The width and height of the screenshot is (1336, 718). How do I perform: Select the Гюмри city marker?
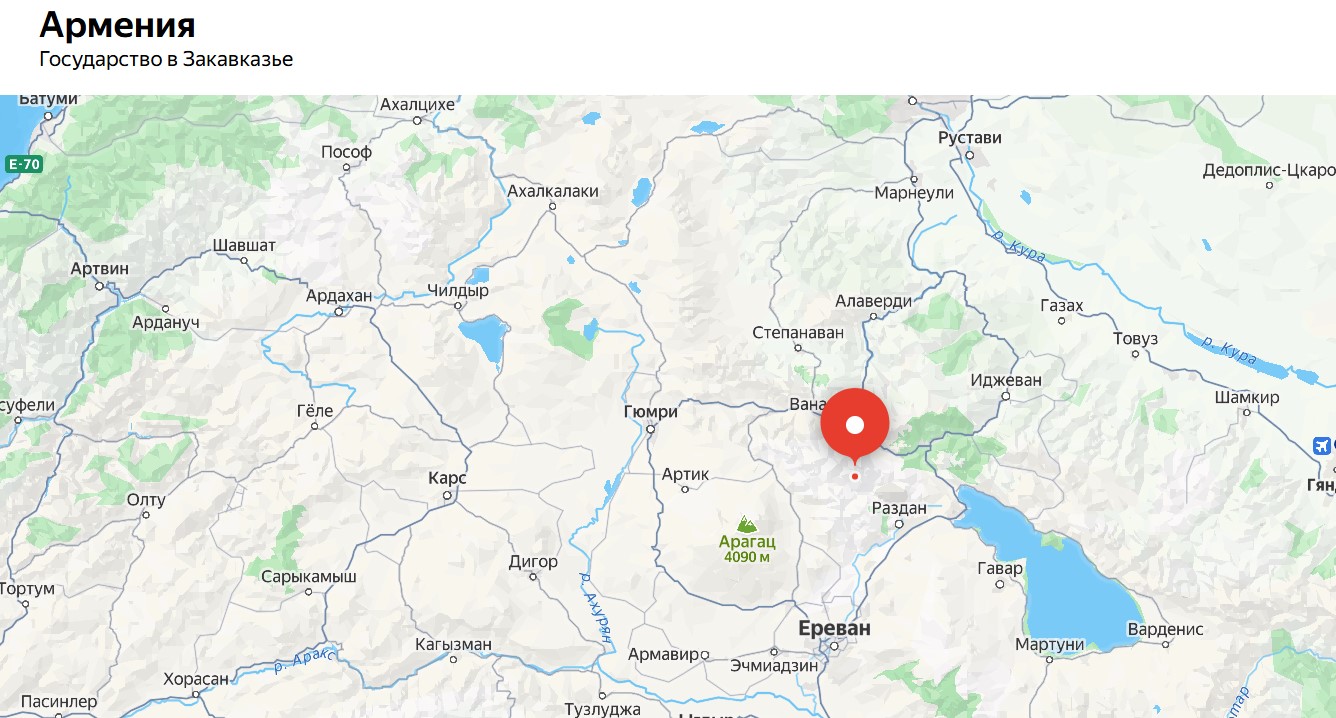pyautogui.click(x=650, y=430)
